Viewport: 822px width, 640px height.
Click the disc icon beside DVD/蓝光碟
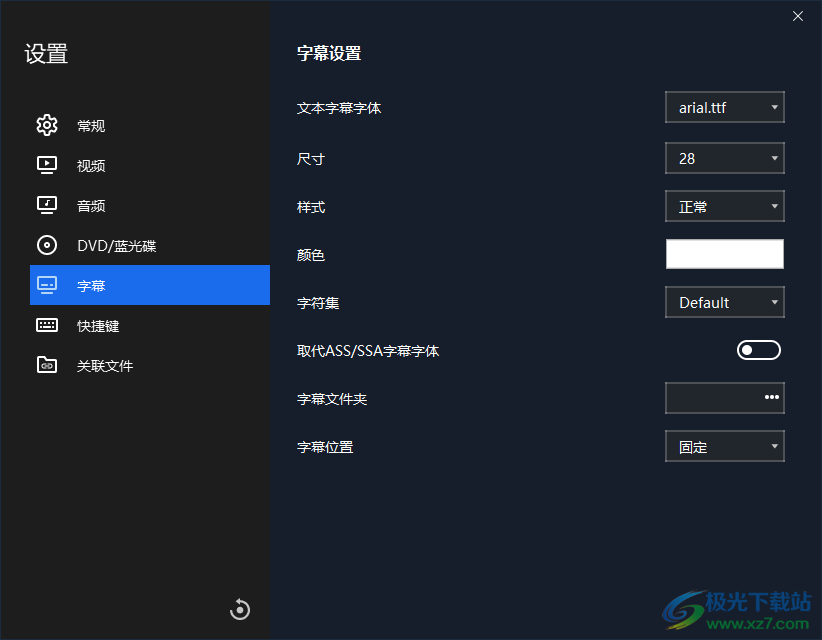(x=47, y=245)
